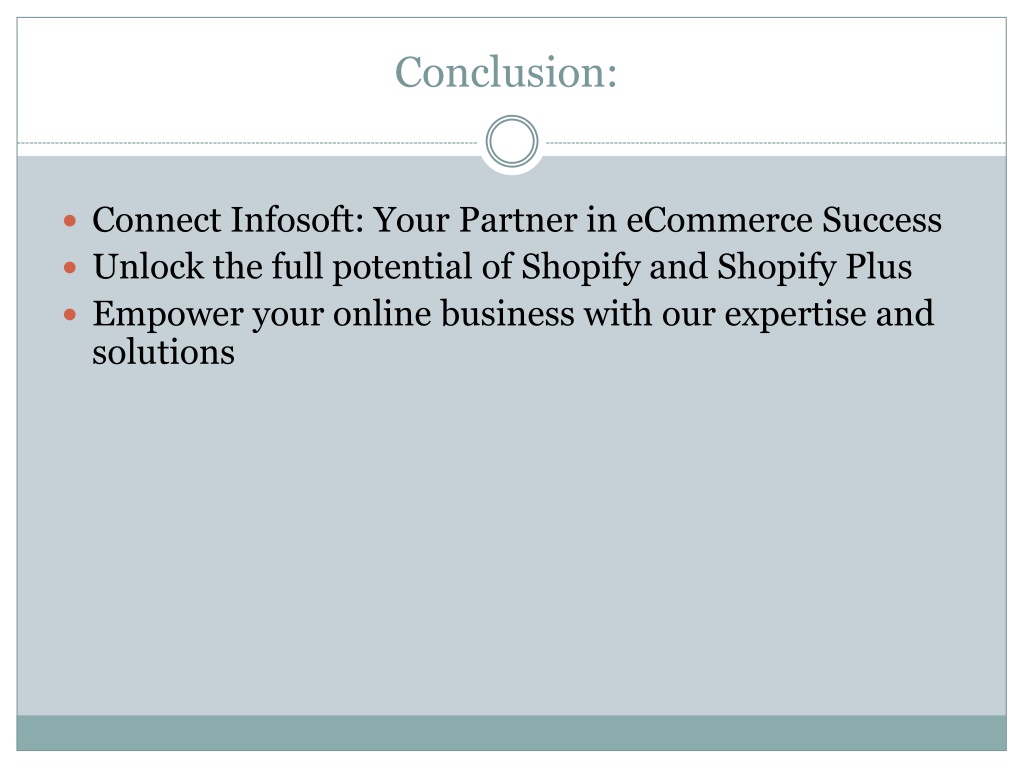Click the dashed divider right of circle
The width and height of the screenshot is (1024, 768).
coord(775,142)
